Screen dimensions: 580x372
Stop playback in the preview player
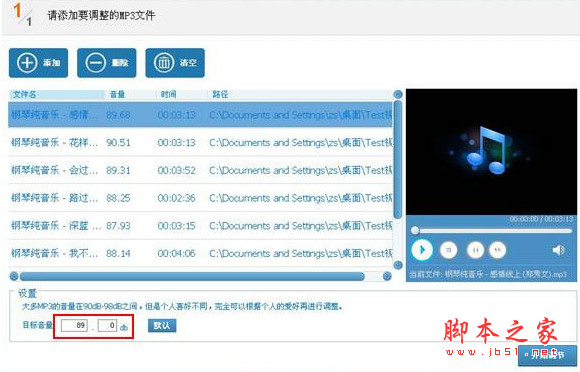(448, 250)
